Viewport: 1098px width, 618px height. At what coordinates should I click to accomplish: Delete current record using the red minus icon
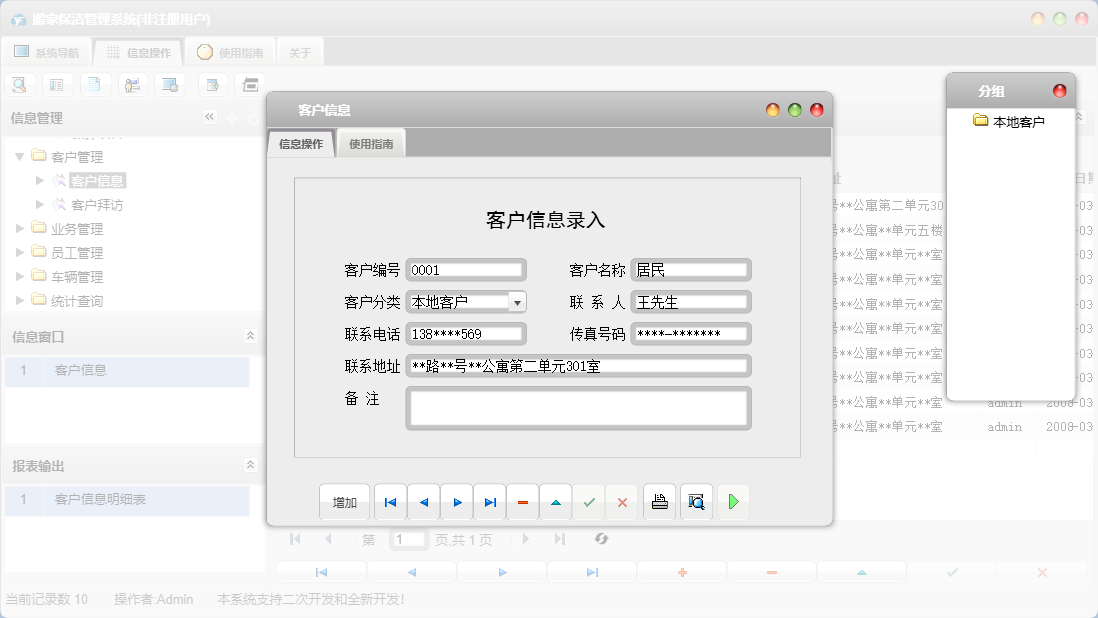[x=523, y=502]
